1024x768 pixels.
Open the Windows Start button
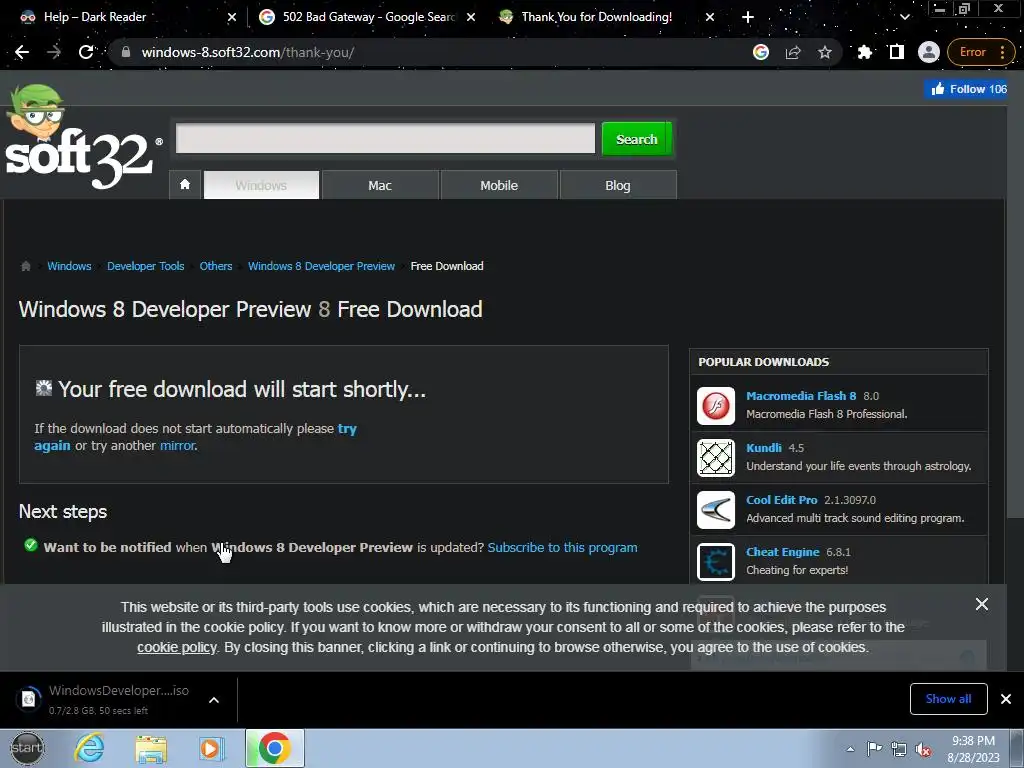tap(27, 748)
